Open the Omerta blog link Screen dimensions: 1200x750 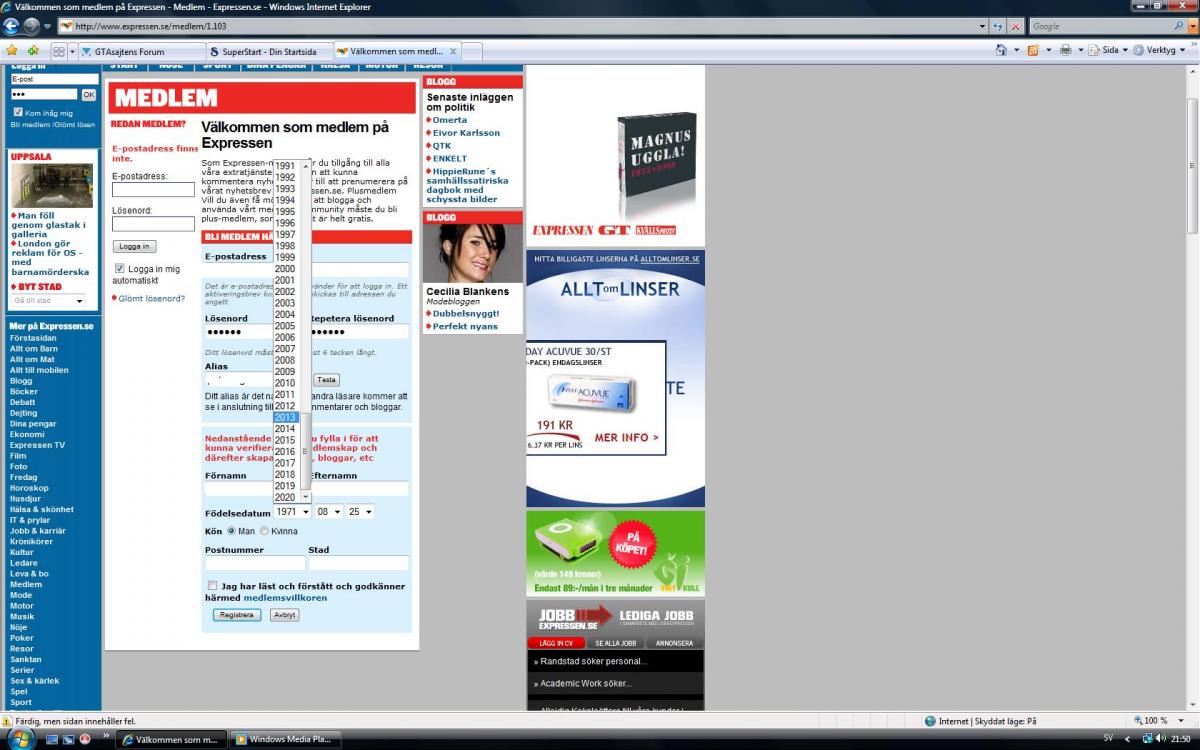449,120
